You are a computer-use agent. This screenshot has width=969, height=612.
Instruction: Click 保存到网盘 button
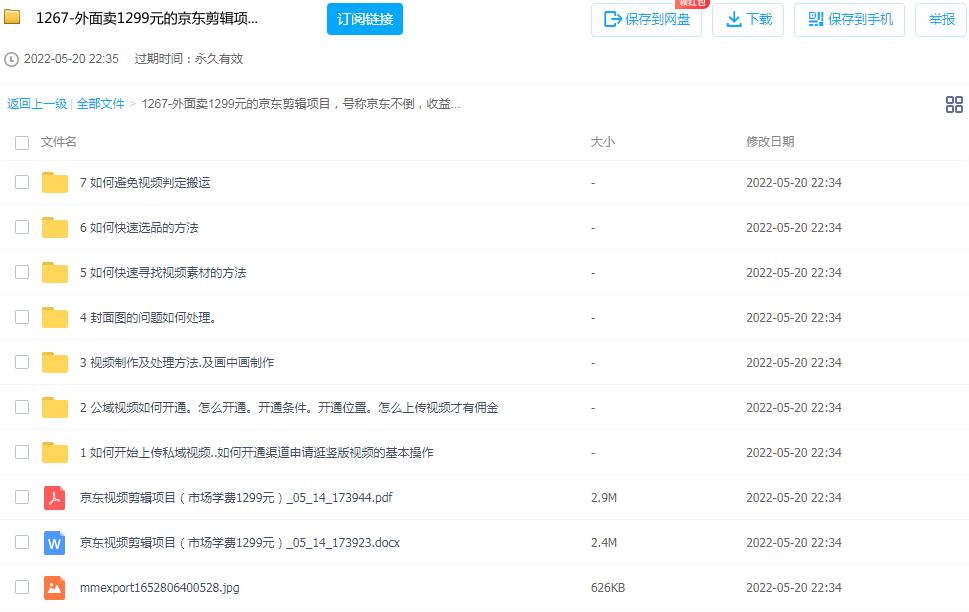click(x=646, y=20)
